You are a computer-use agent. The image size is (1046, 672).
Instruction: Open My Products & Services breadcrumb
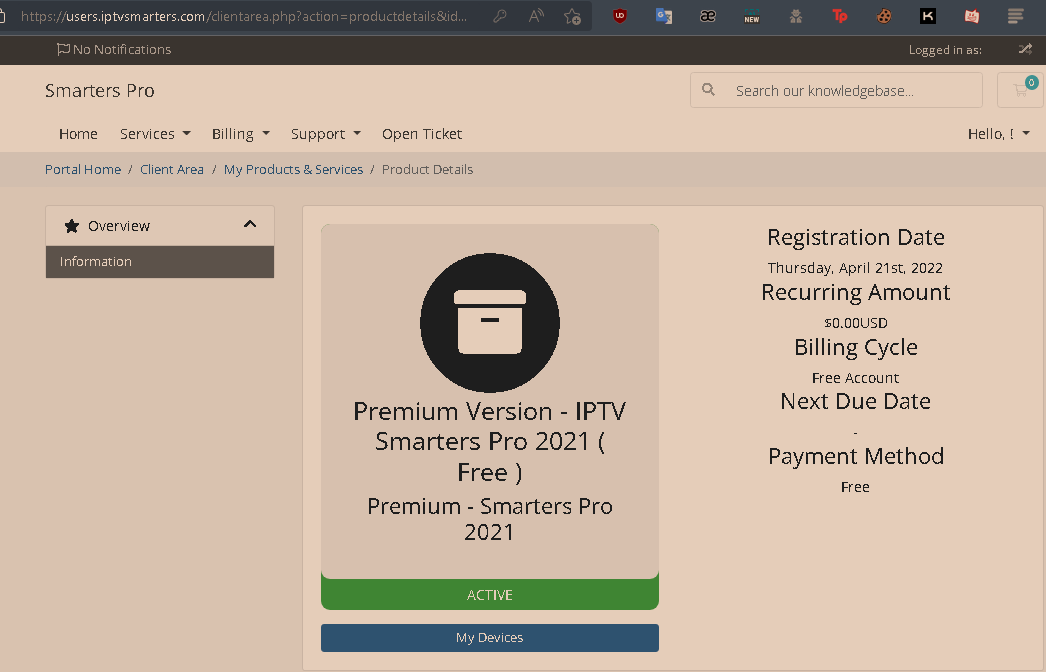point(294,170)
